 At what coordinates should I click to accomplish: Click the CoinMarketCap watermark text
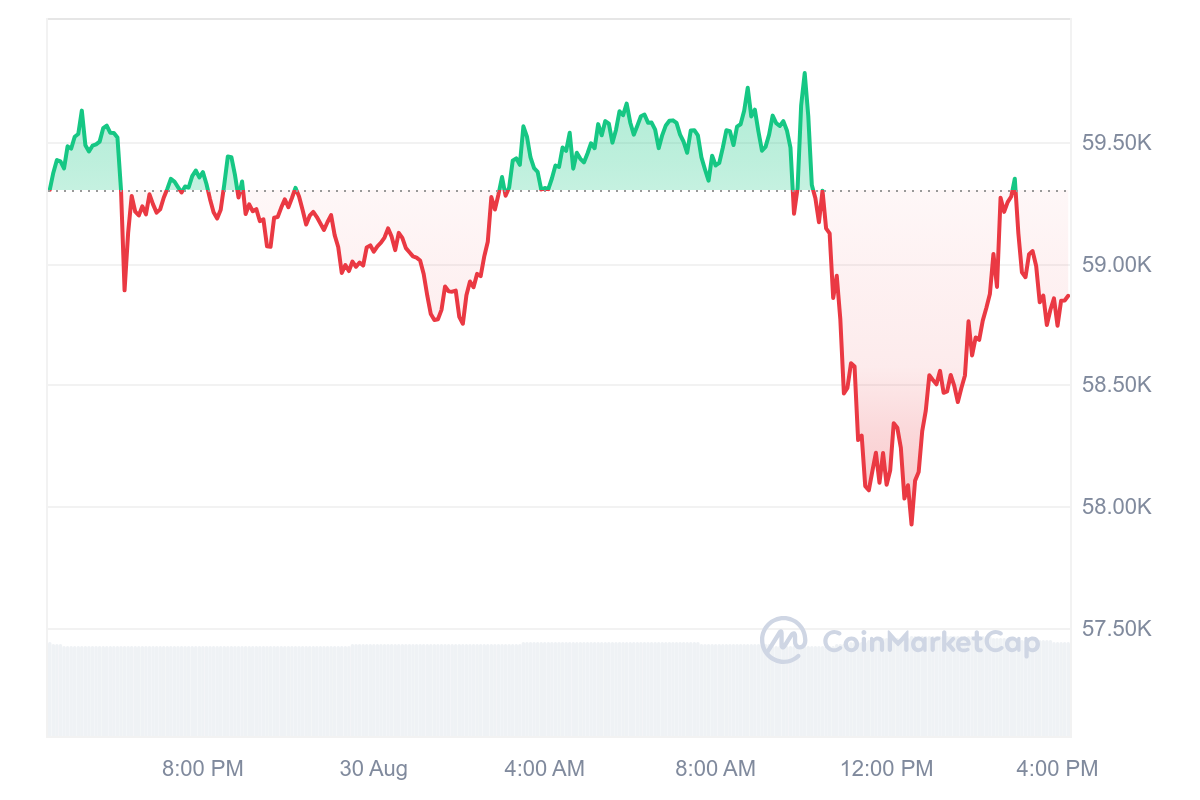pyautogui.click(x=931, y=641)
